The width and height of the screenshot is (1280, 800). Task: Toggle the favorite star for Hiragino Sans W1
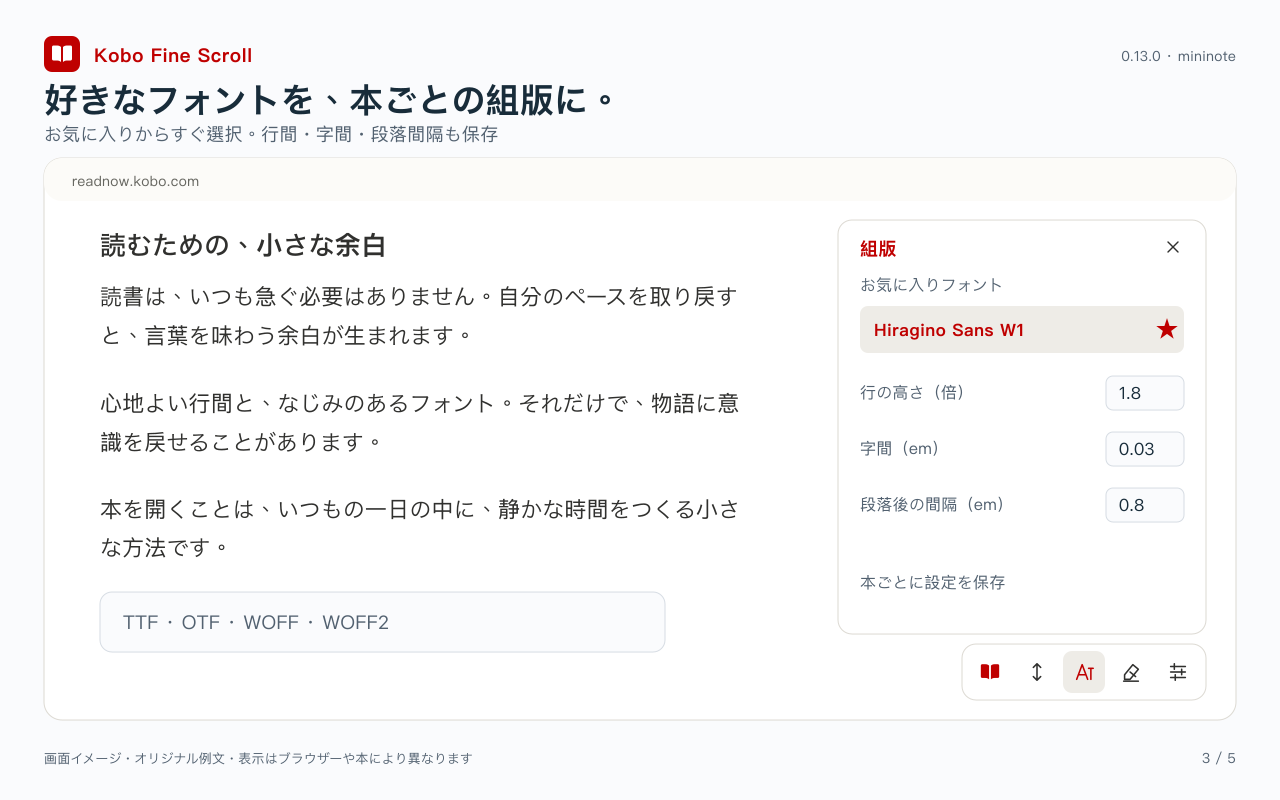[x=1166, y=329]
